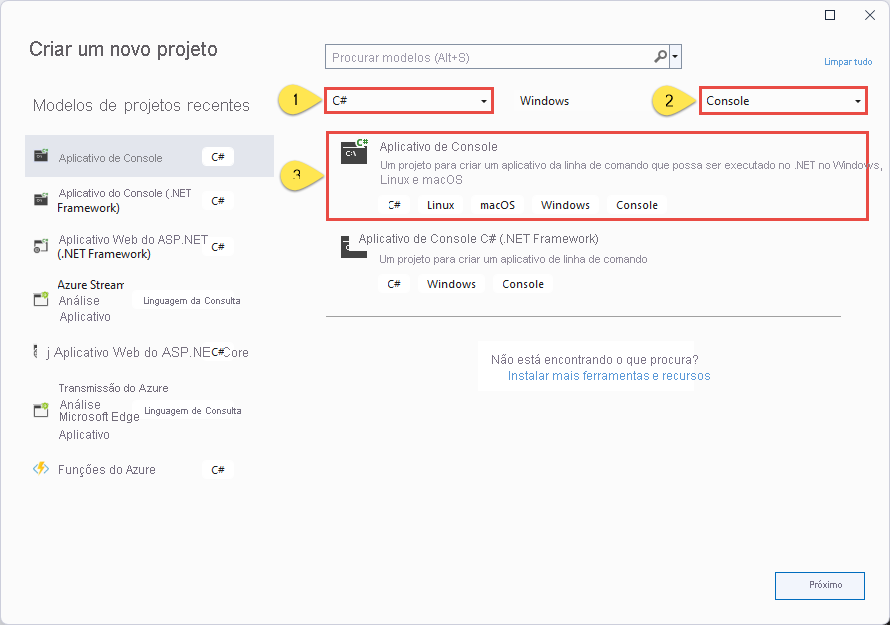Click the Próximo button
Viewport: 890px width, 625px height.
tap(819, 586)
